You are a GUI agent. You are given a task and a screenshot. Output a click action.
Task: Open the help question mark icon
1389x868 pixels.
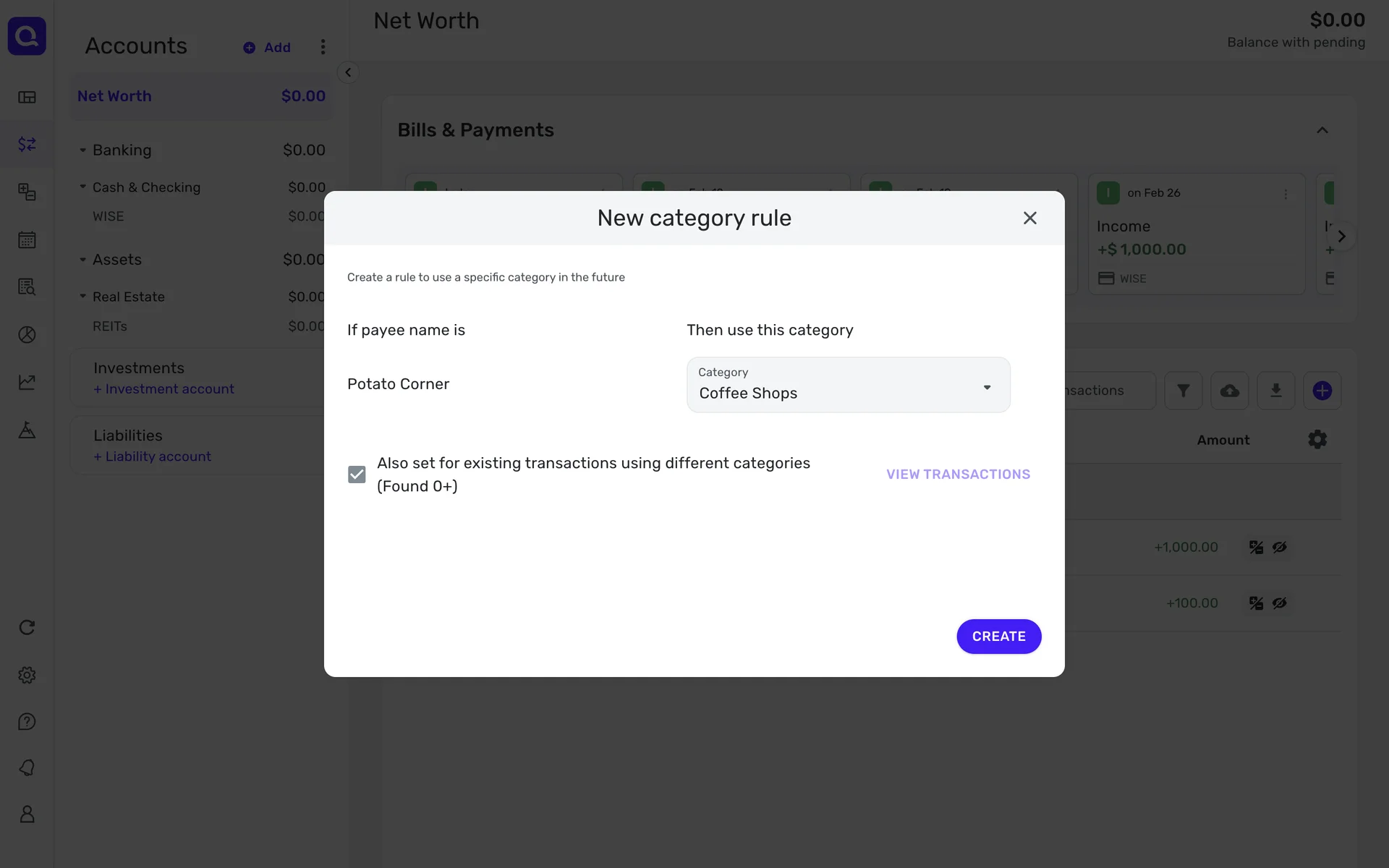click(x=27, y=722)
